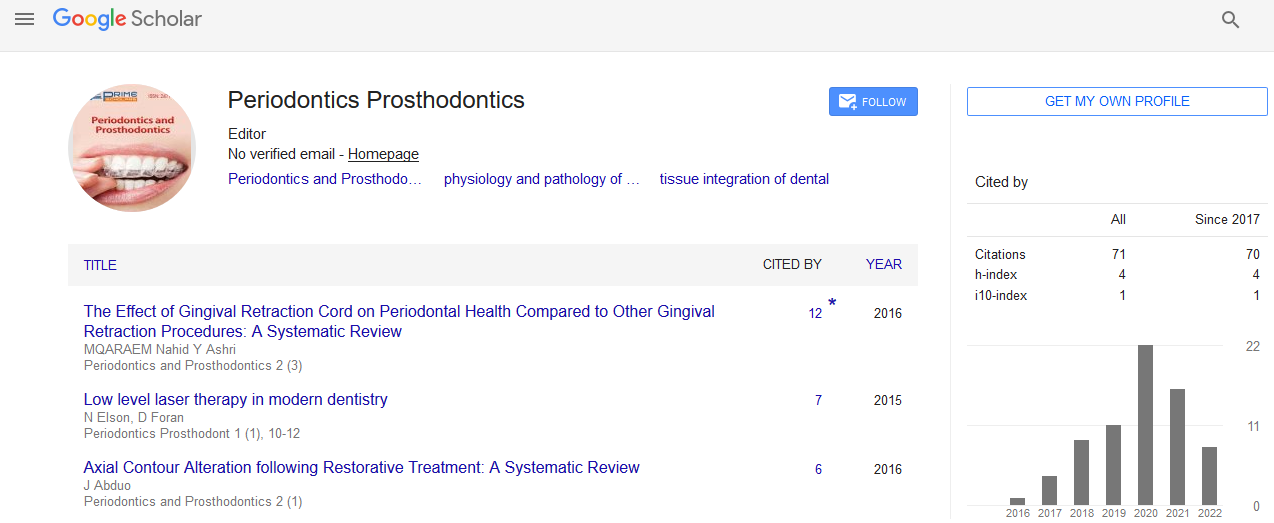Open the hamburger menu icon
Screen dimensions: 1274x523
coord(24,19)
